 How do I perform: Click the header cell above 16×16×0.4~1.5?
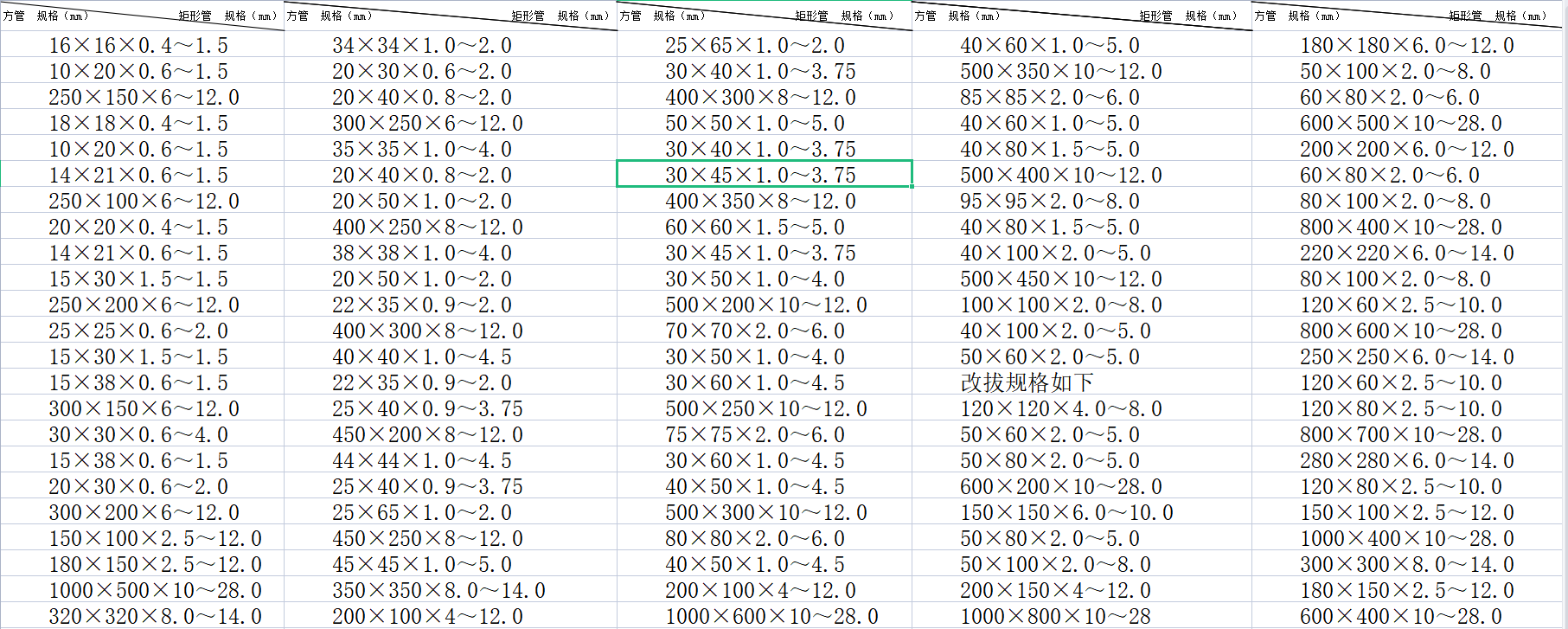(142, 16)
